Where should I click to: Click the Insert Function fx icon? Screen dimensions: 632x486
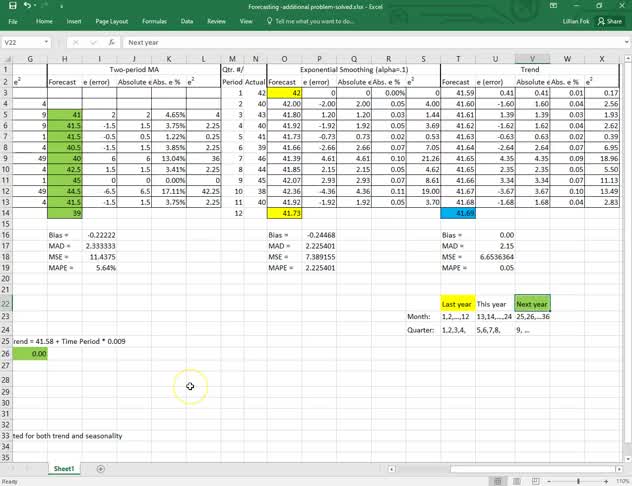point(114,43)
